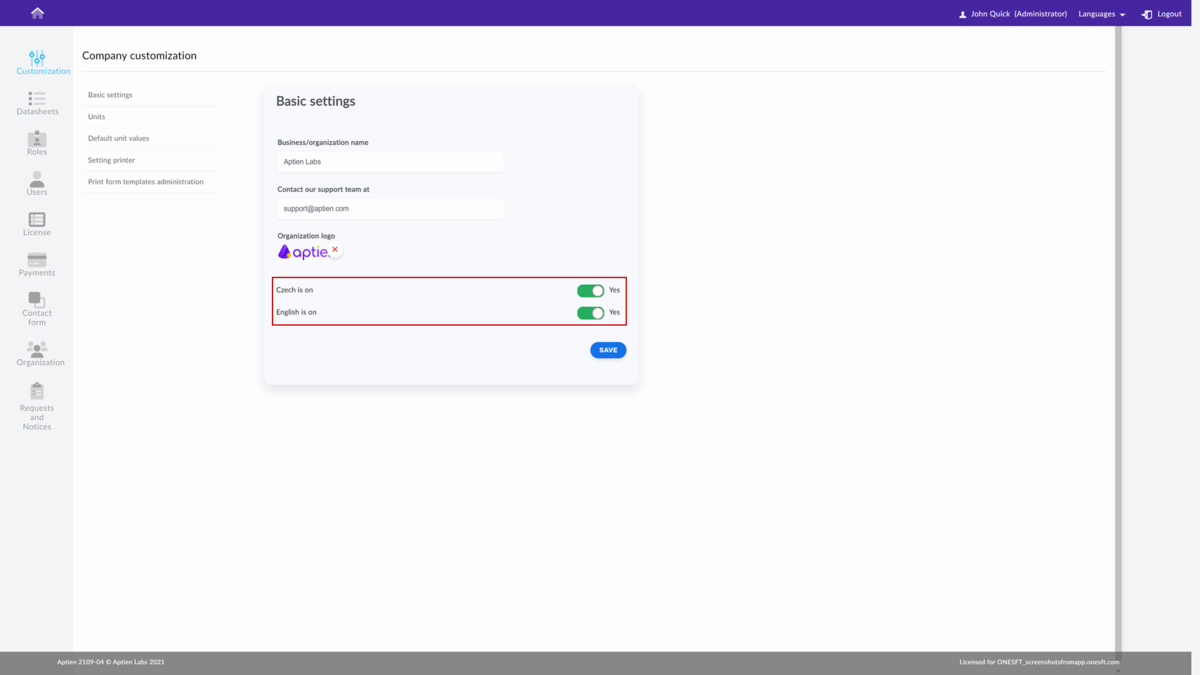
Task: Click the English is on label
Action: click(296, 312)
